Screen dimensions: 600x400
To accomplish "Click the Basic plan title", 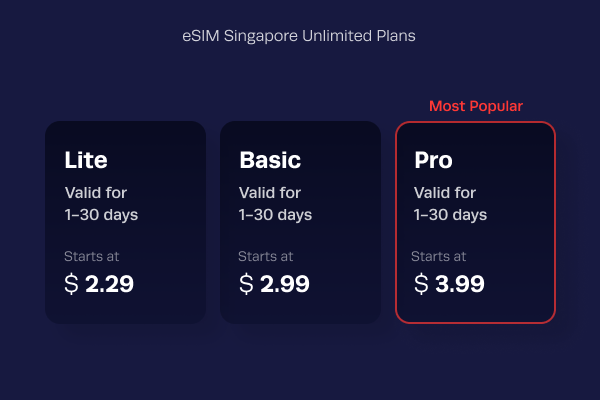I will tap(270, 160).
